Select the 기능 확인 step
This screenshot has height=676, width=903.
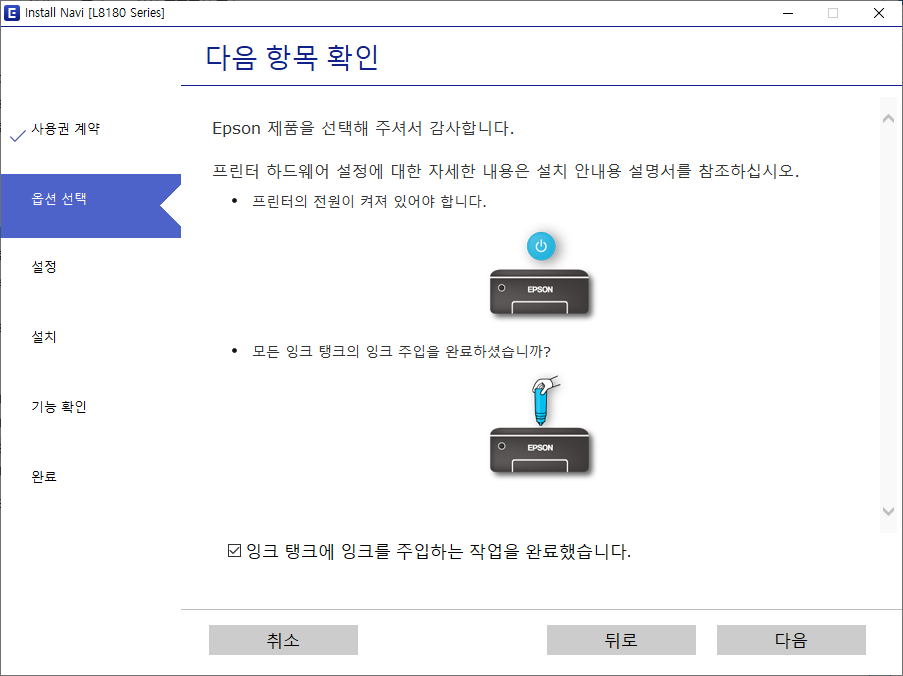59,407
